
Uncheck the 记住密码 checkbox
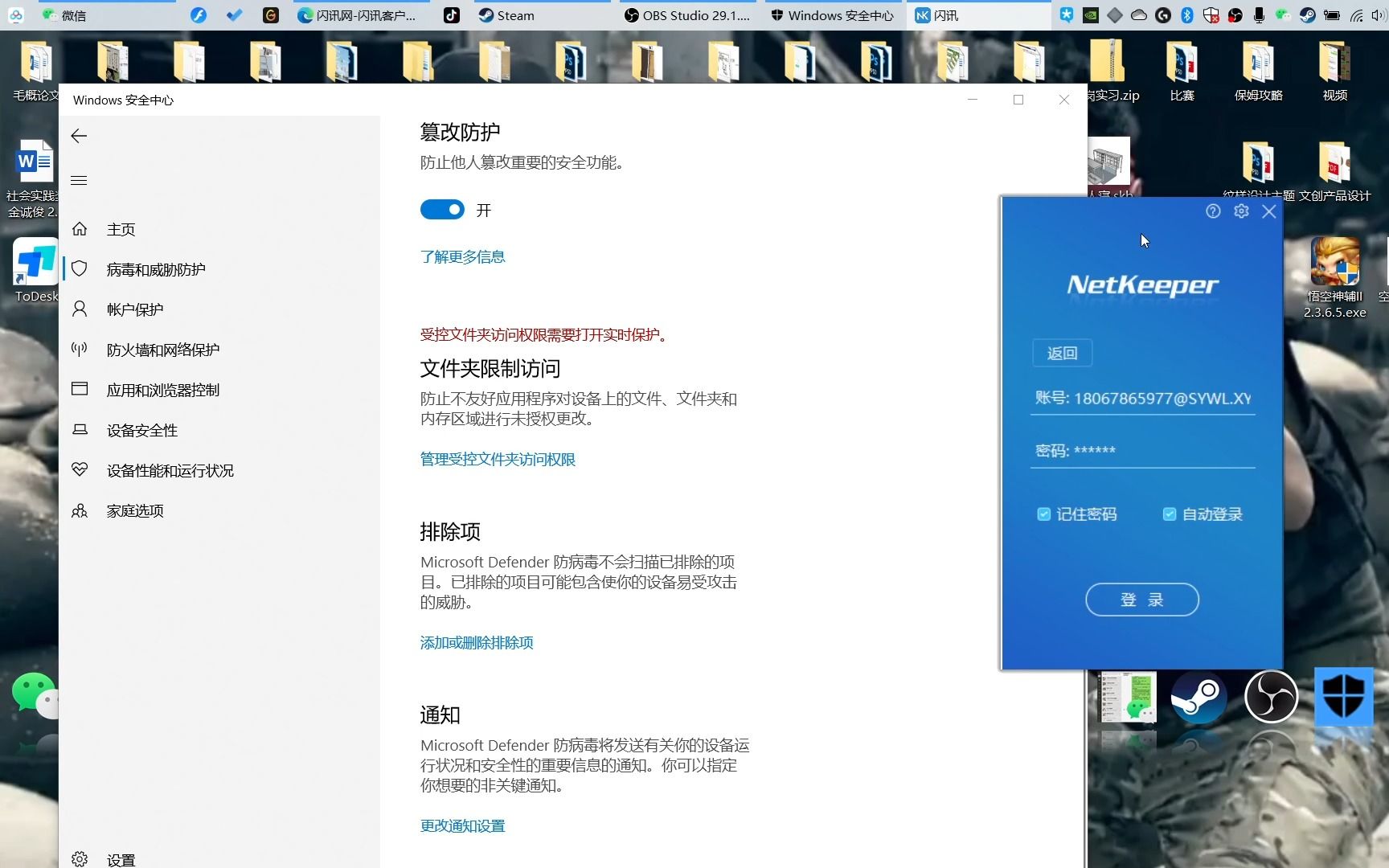pos(1043,514)
